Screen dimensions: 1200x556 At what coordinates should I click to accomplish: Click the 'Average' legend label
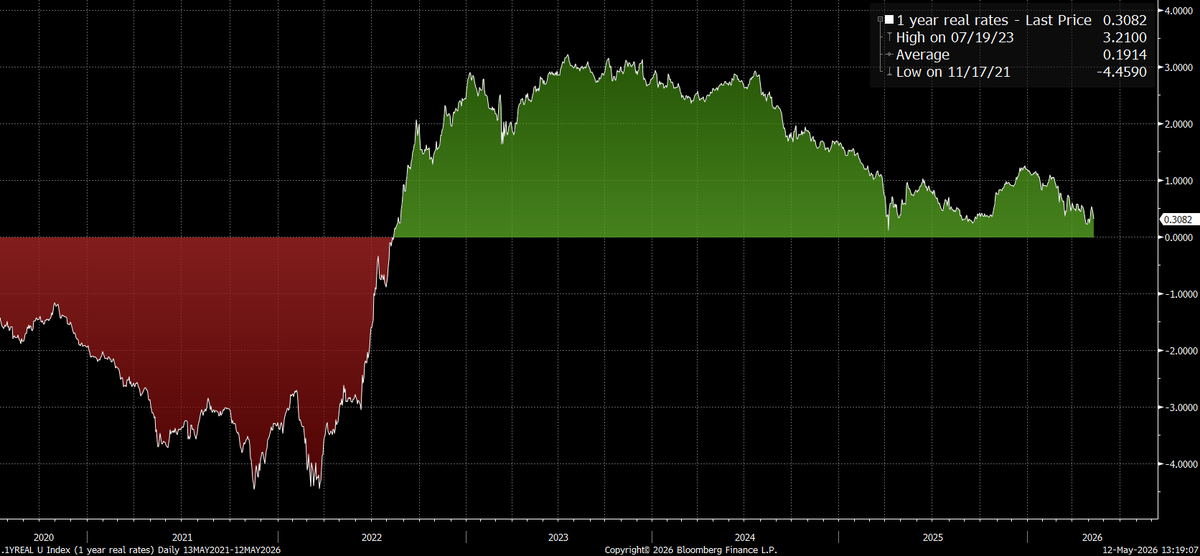pyautogui.click(x=923, y=54)
